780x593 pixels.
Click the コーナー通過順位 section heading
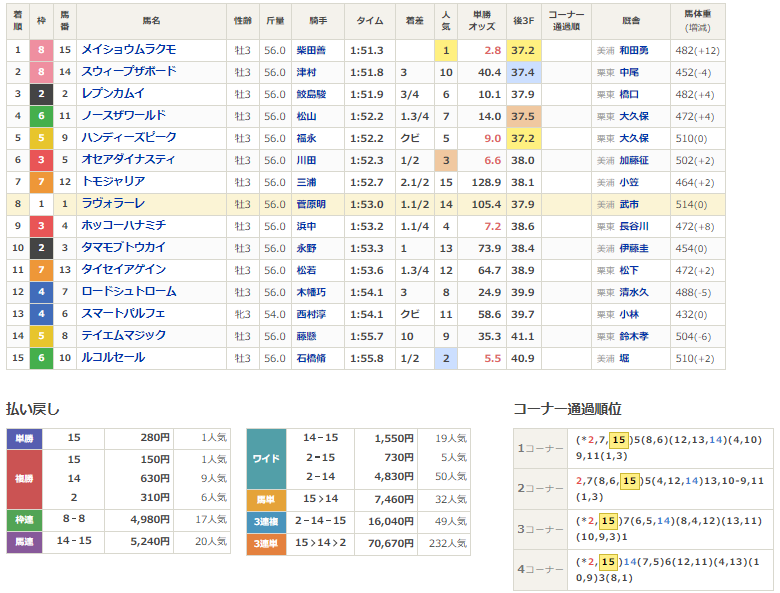(568, 409)
